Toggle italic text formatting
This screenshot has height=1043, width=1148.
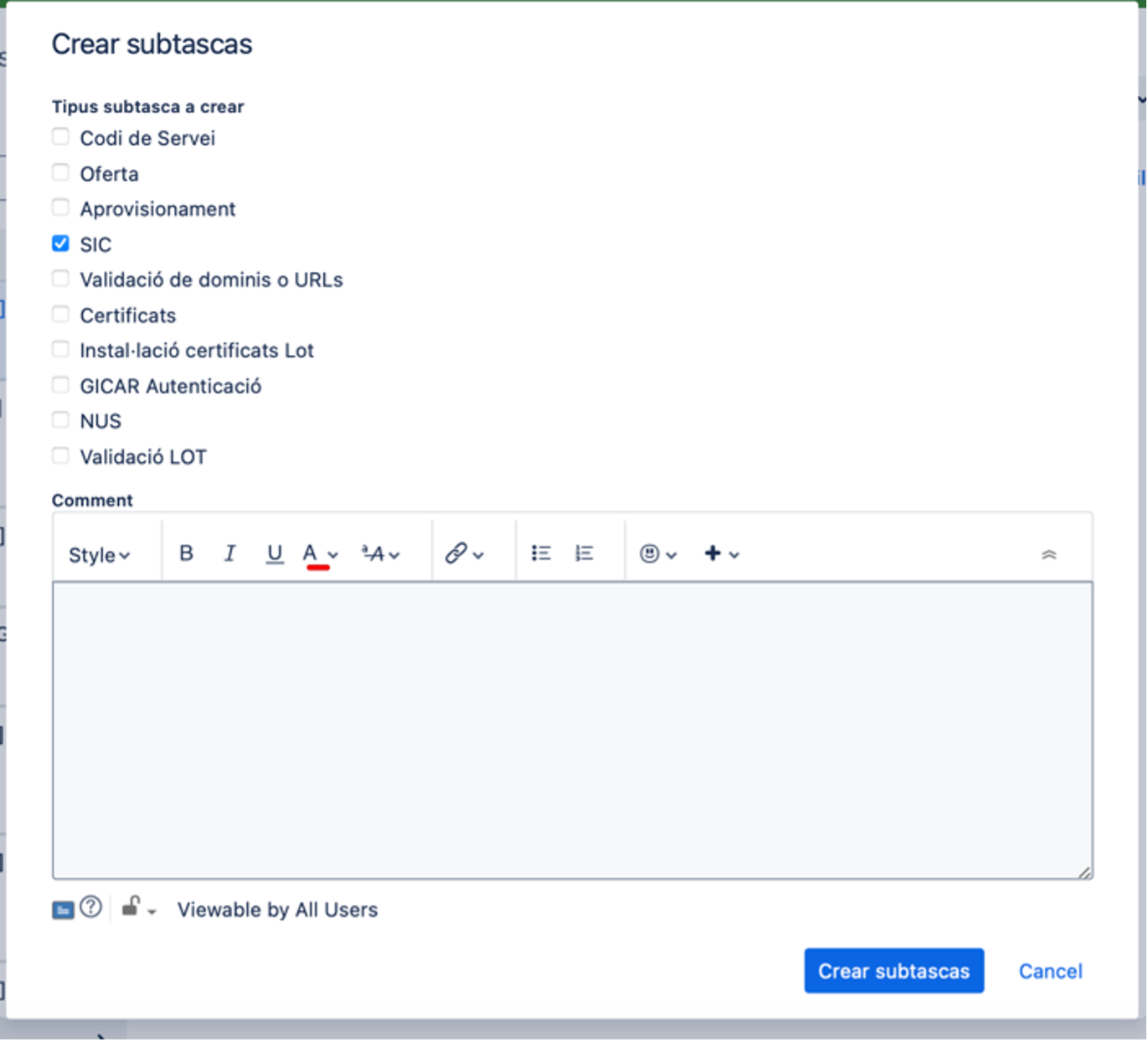[x=229, y=553]
